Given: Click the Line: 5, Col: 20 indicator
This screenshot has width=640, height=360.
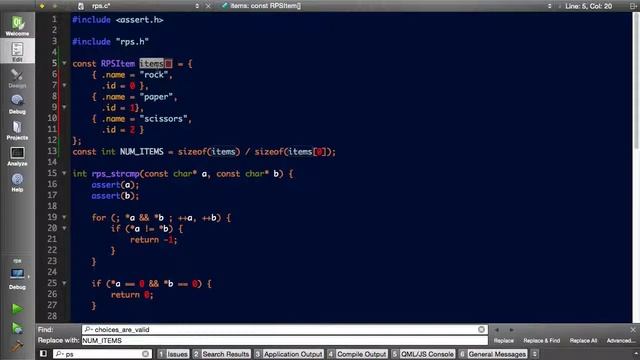Looking at the screenshot, I should [x=588, y=6].
